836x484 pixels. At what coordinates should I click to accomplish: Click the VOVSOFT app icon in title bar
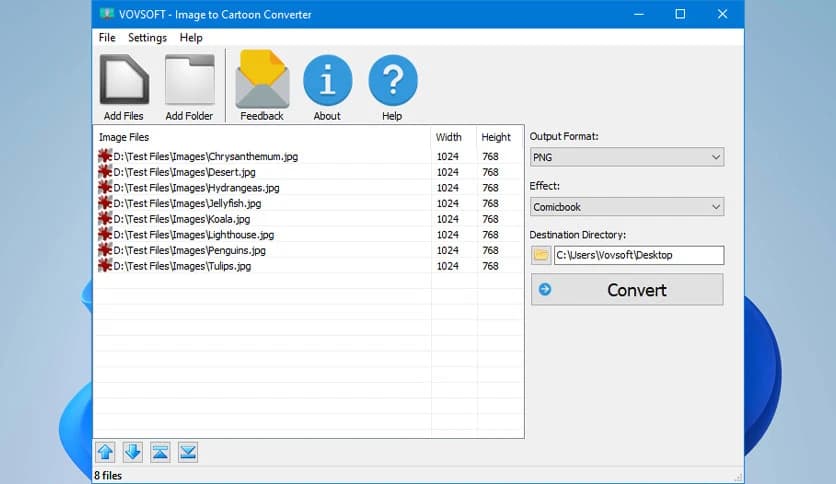tap(107, 14)
